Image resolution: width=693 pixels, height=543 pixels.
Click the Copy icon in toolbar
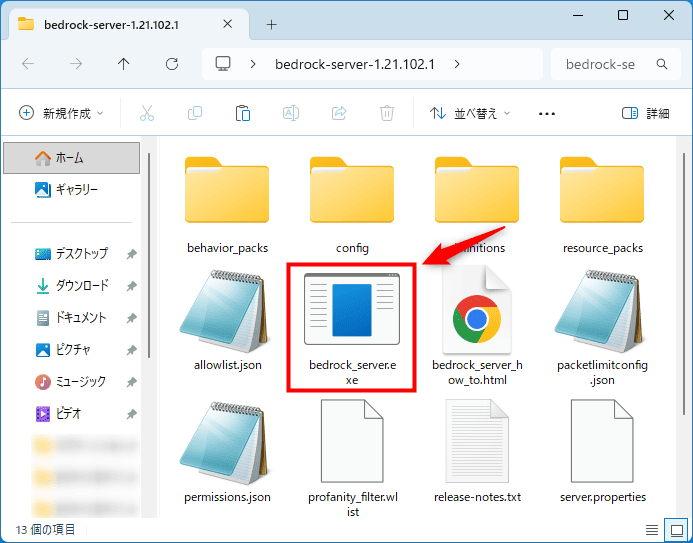(x=195, y=113)
